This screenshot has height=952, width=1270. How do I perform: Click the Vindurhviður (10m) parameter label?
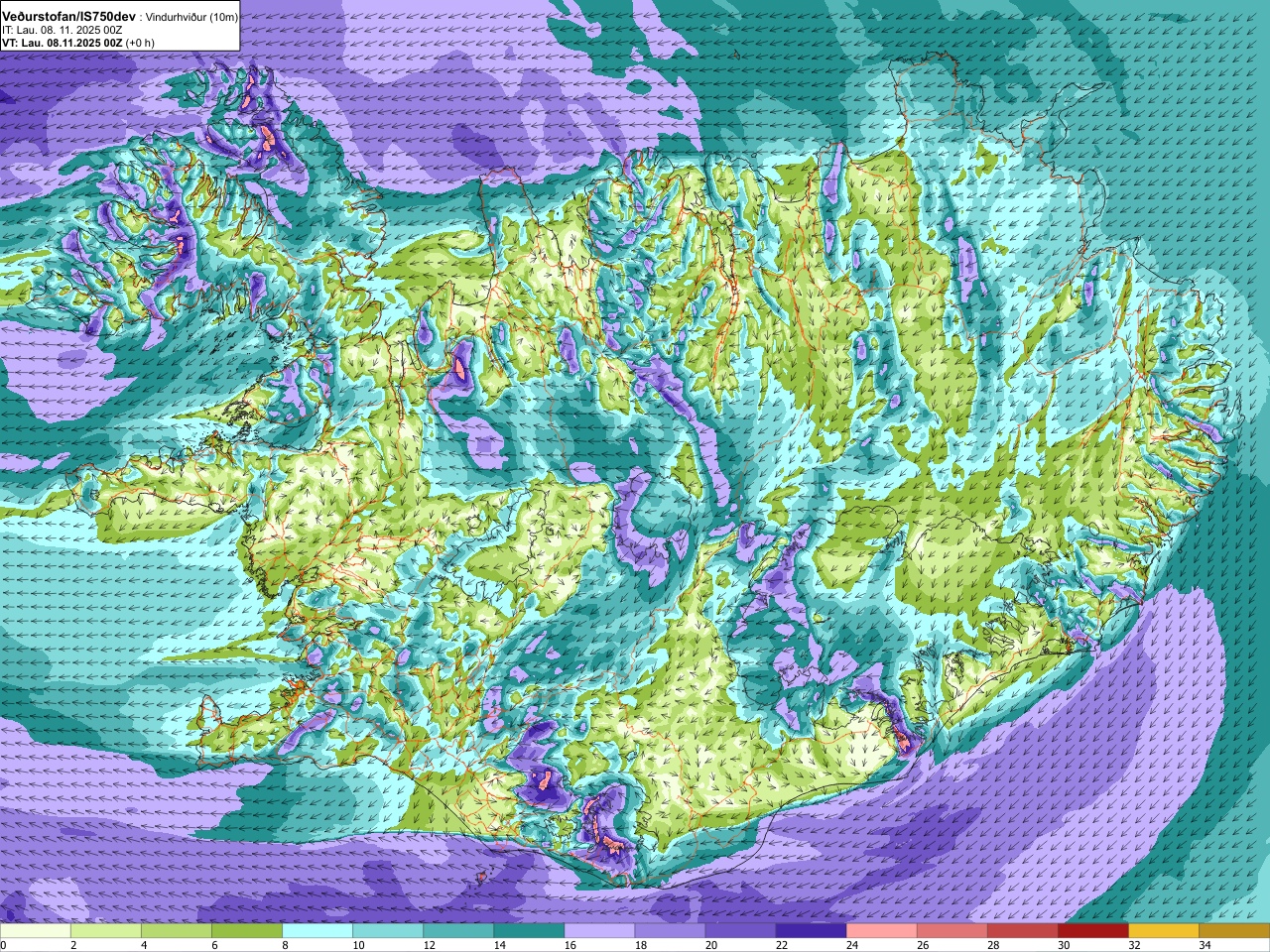191,18
